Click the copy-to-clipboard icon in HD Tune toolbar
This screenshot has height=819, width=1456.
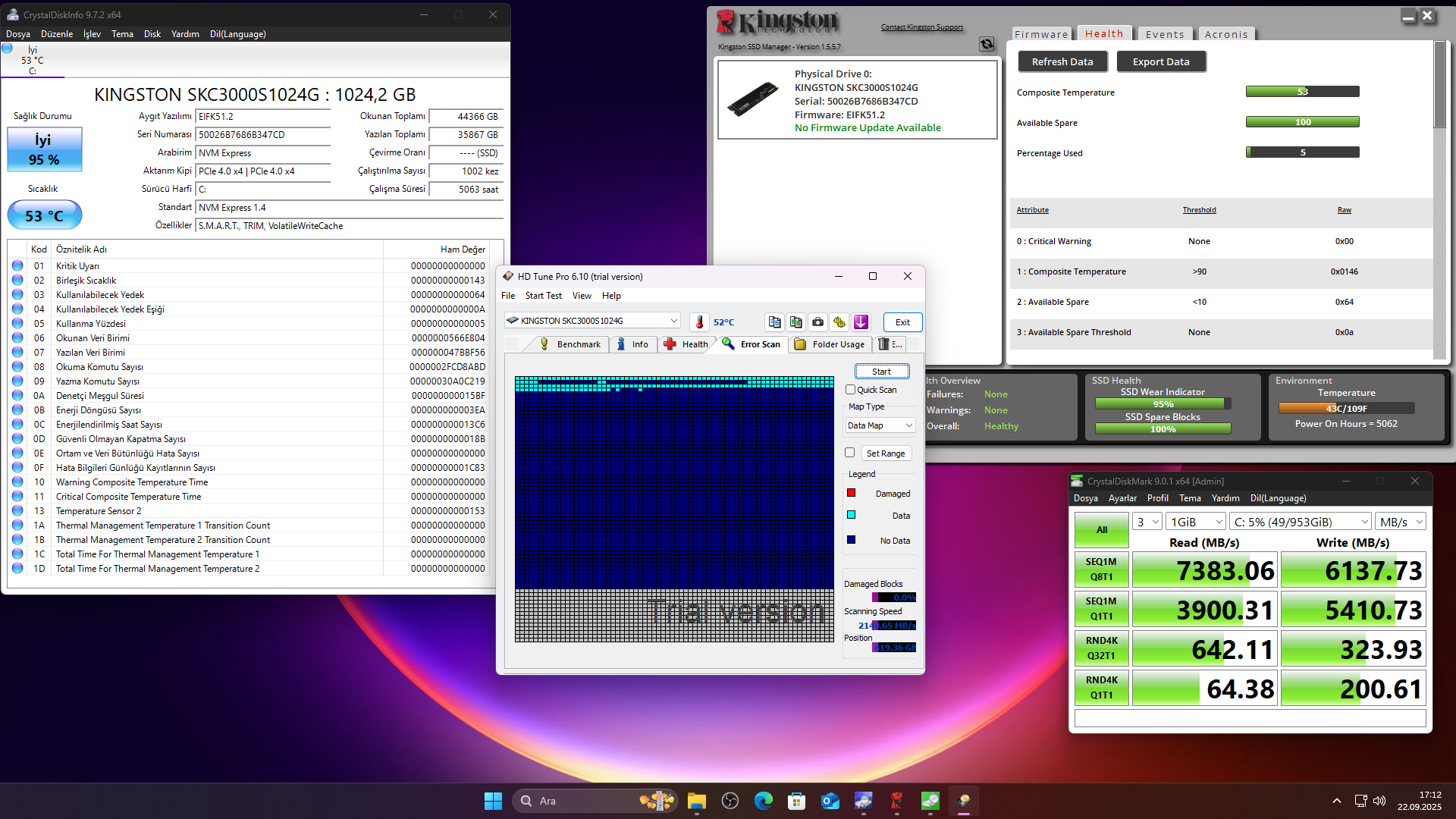774,322
